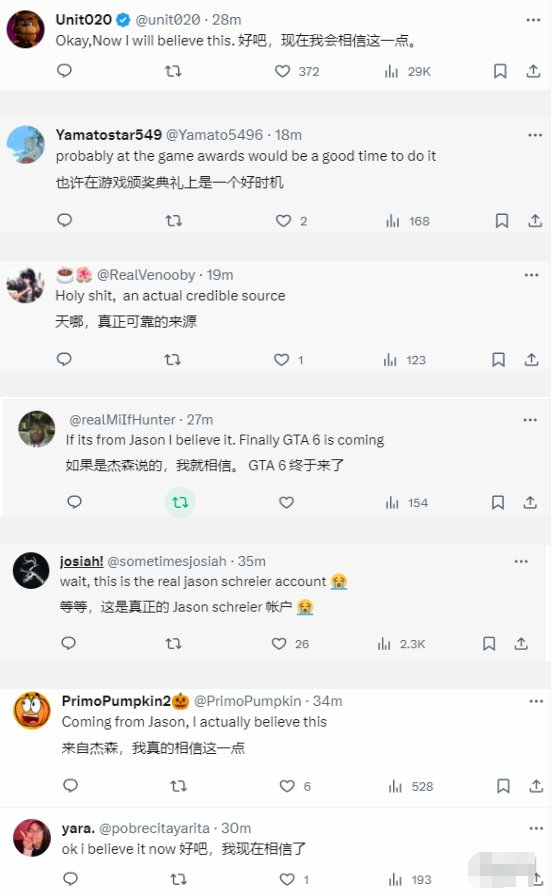Retweet yara.'s 'ok i believe it now' tweet
The height and width of the screenshot is (896, 551).
178,879
